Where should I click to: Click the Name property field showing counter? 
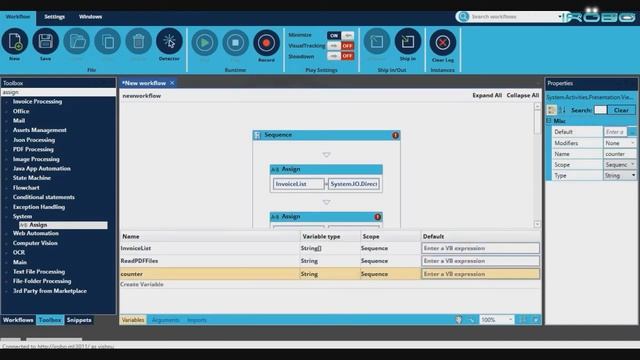[619, 154]
